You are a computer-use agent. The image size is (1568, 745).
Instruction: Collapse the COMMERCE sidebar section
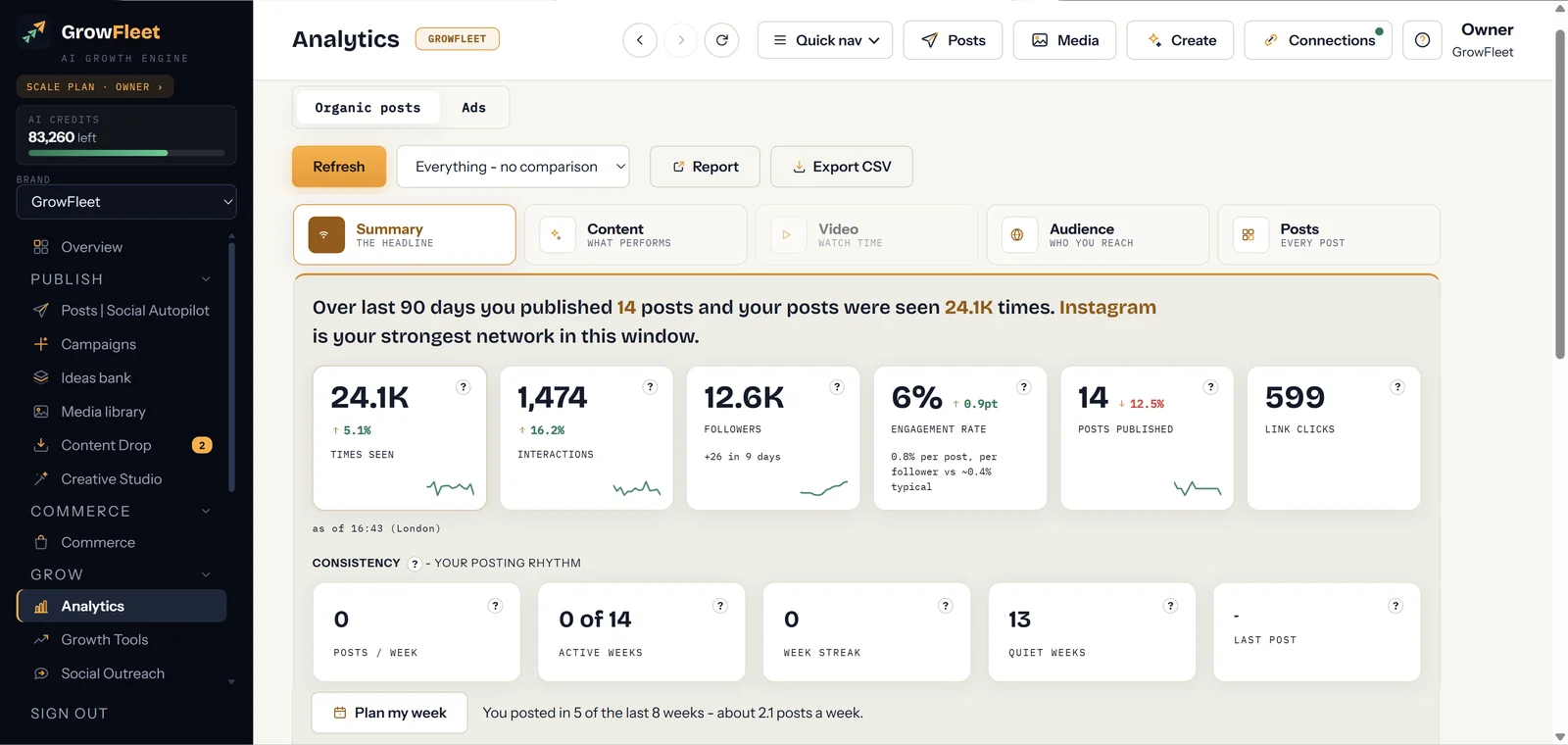tap(206, 511)
